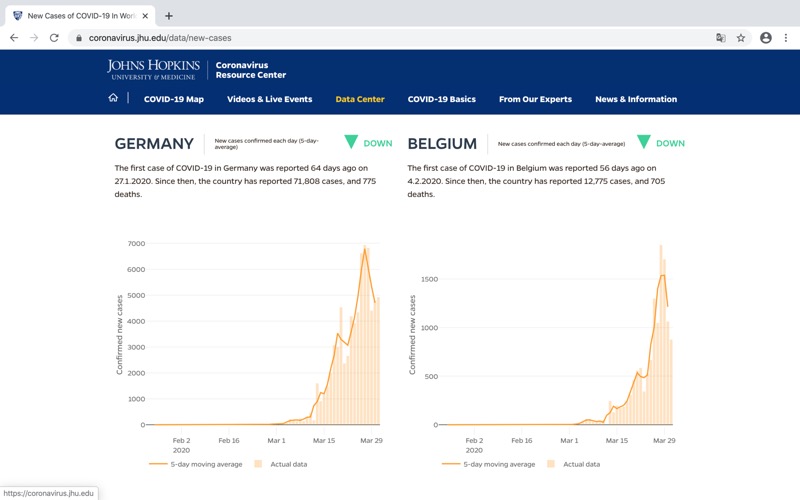Click the browser back arrow

coord(14,38)
